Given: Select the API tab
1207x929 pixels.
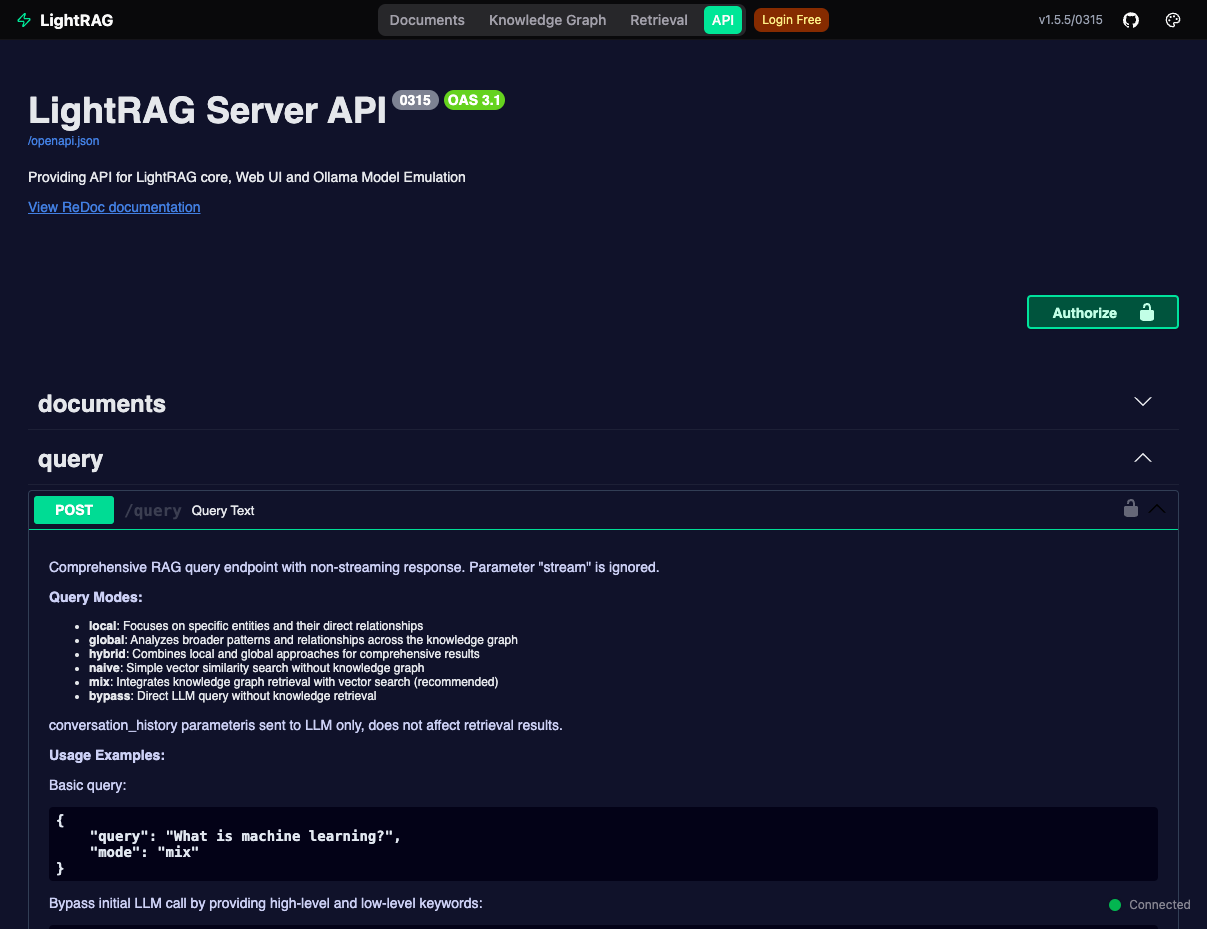Looking at the screenshot, I should (x=723, y=20).
